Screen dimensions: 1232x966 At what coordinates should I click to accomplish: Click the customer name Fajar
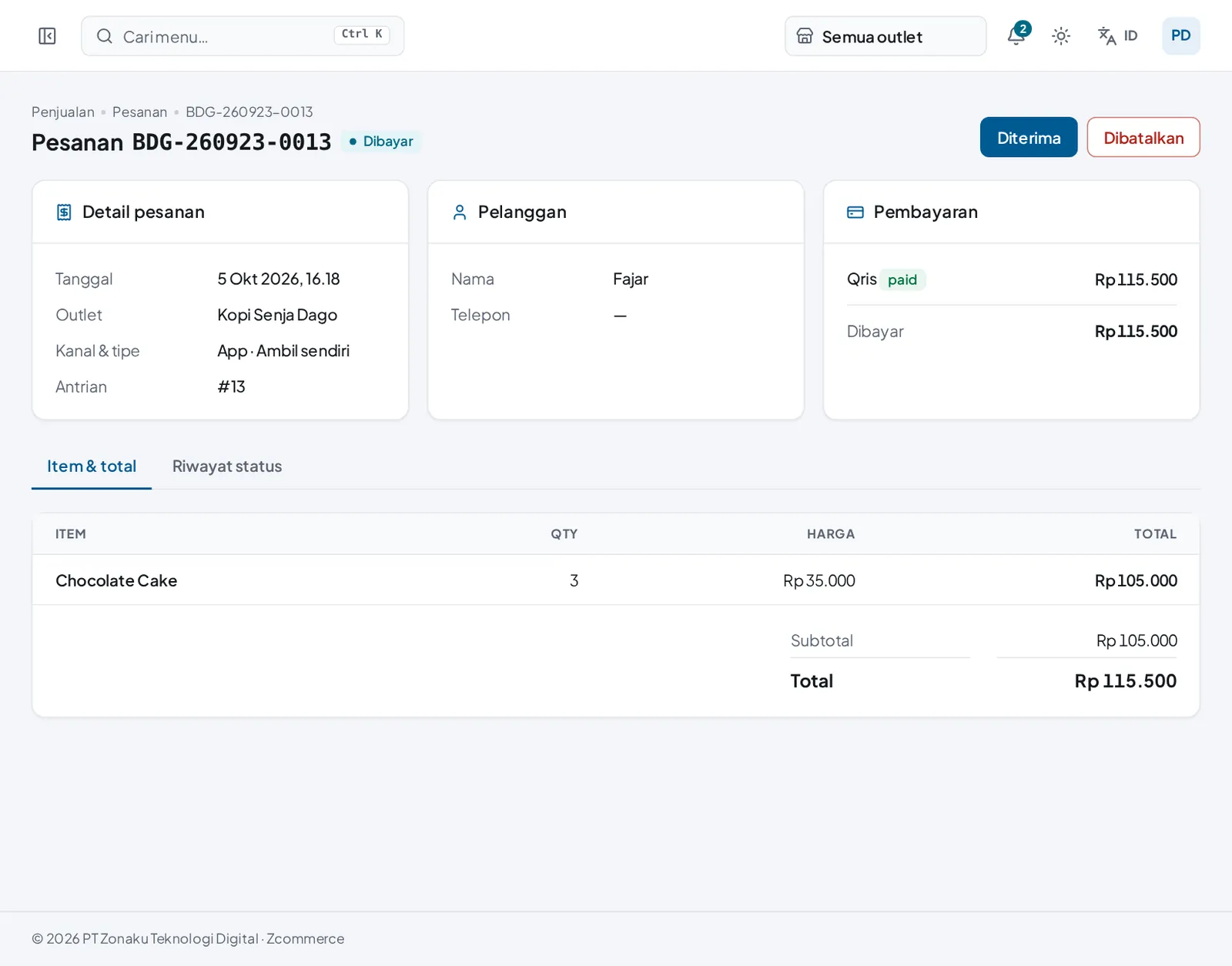(x=631, y=279)
